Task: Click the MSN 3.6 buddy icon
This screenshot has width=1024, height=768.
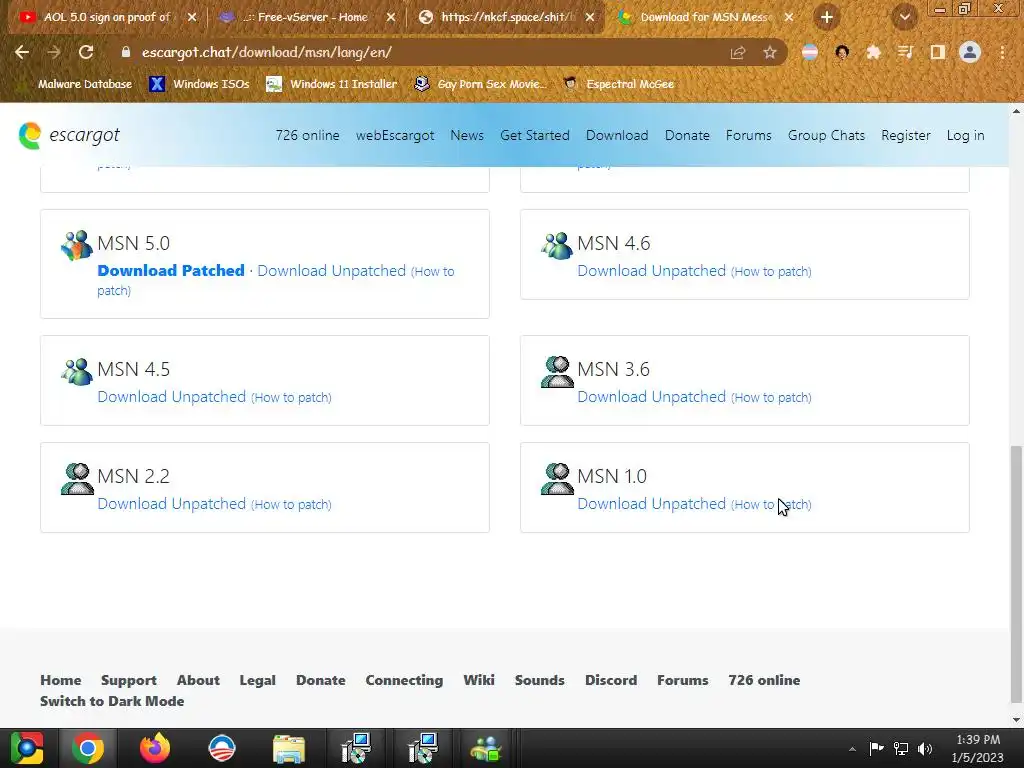Action: coord(557,372)
